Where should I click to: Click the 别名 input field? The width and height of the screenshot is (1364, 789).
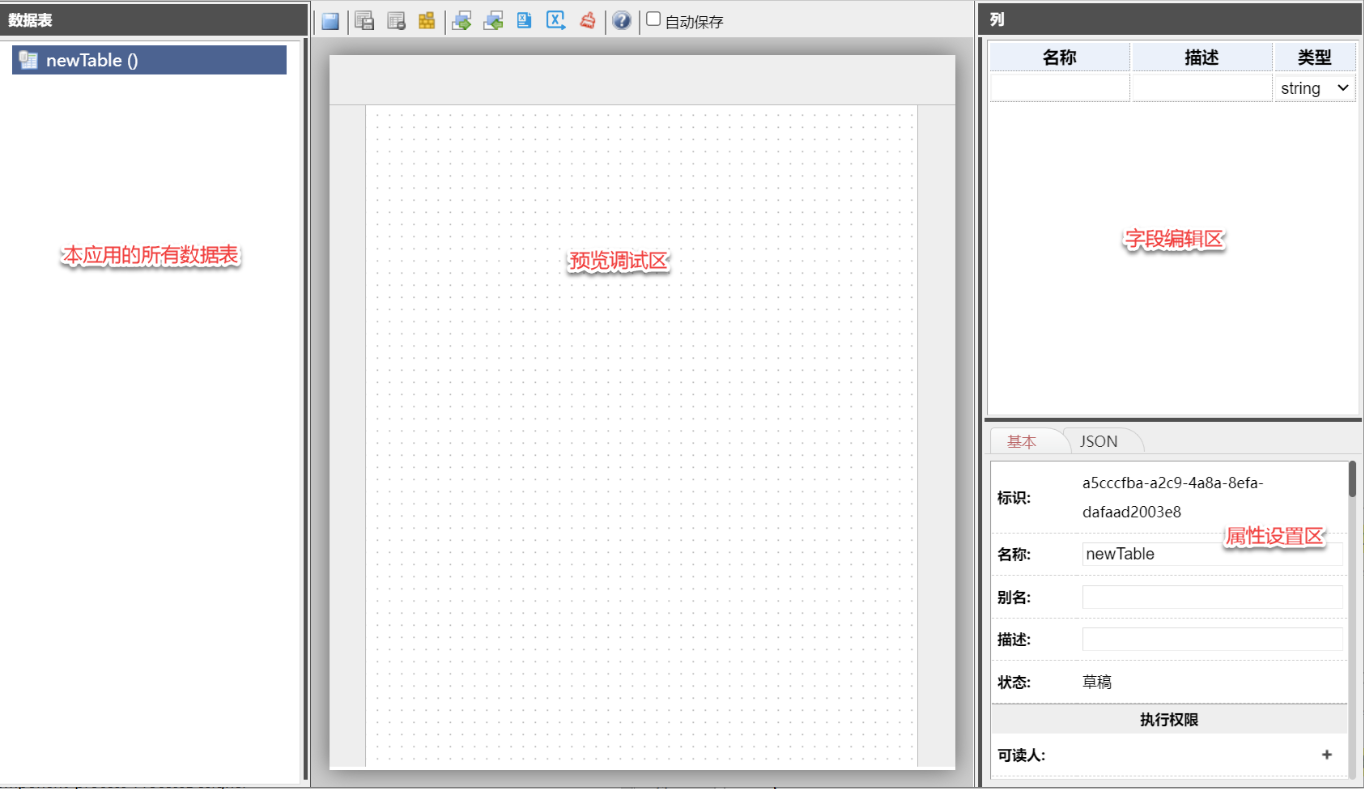click(x=1211, y=597)
